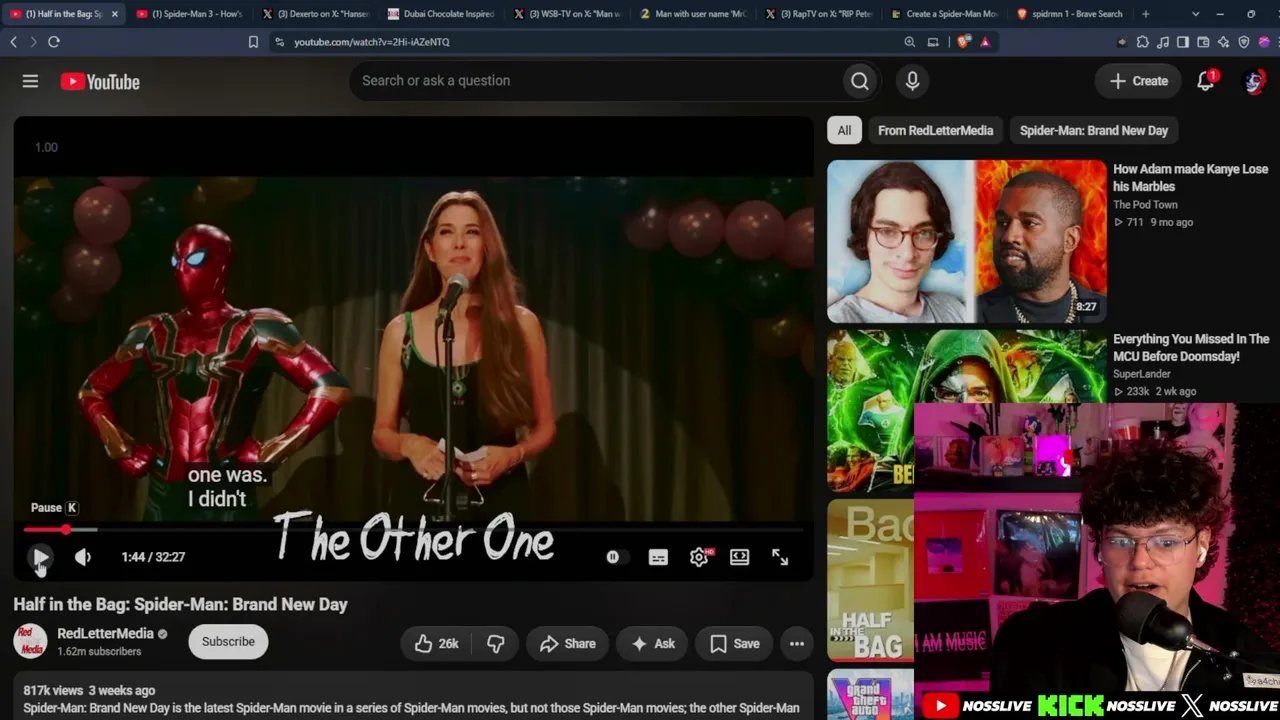The height and width of the screenshot is (720, 1280).
Task: Mute the video with the speaker icon
Action: click(x=83, y=557)
